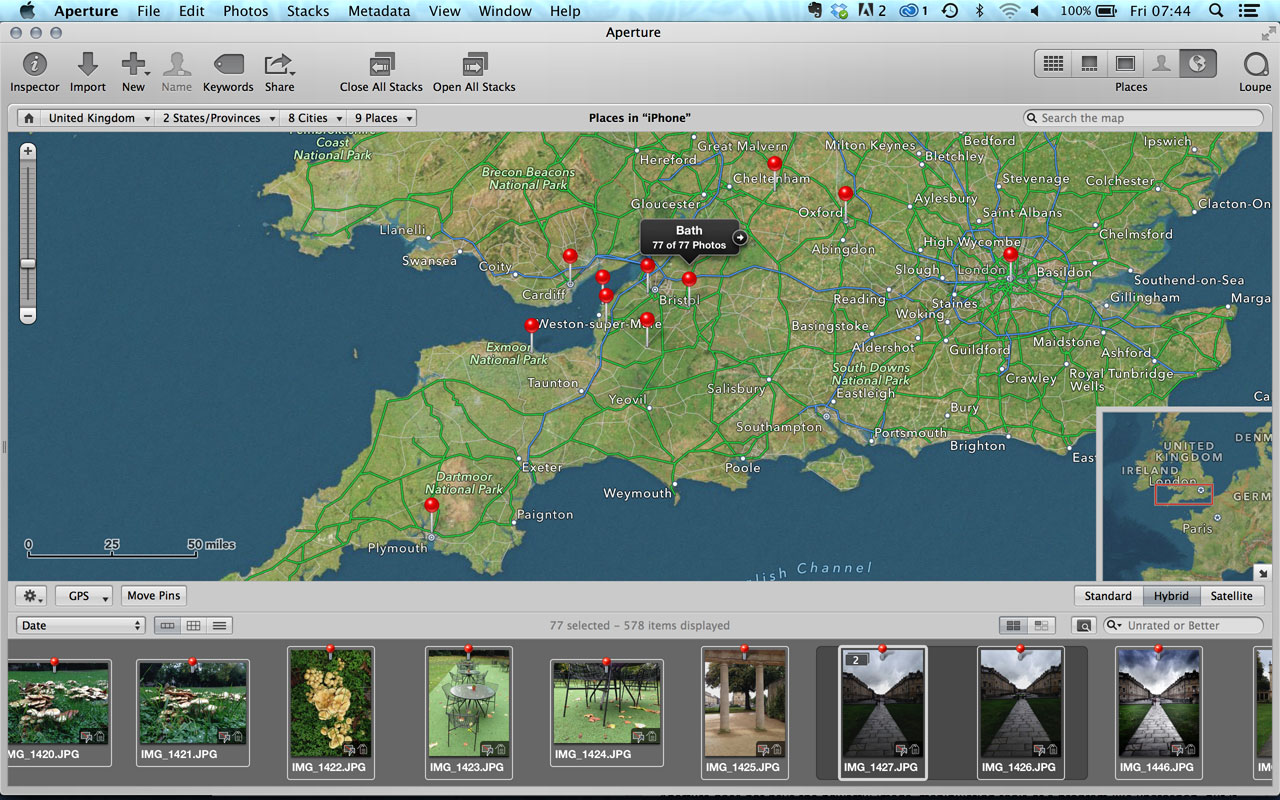Switch browser to filmstrip view
Image resolution: width=1280 pixels, height=800 pixels.
(x=167, y=625)
